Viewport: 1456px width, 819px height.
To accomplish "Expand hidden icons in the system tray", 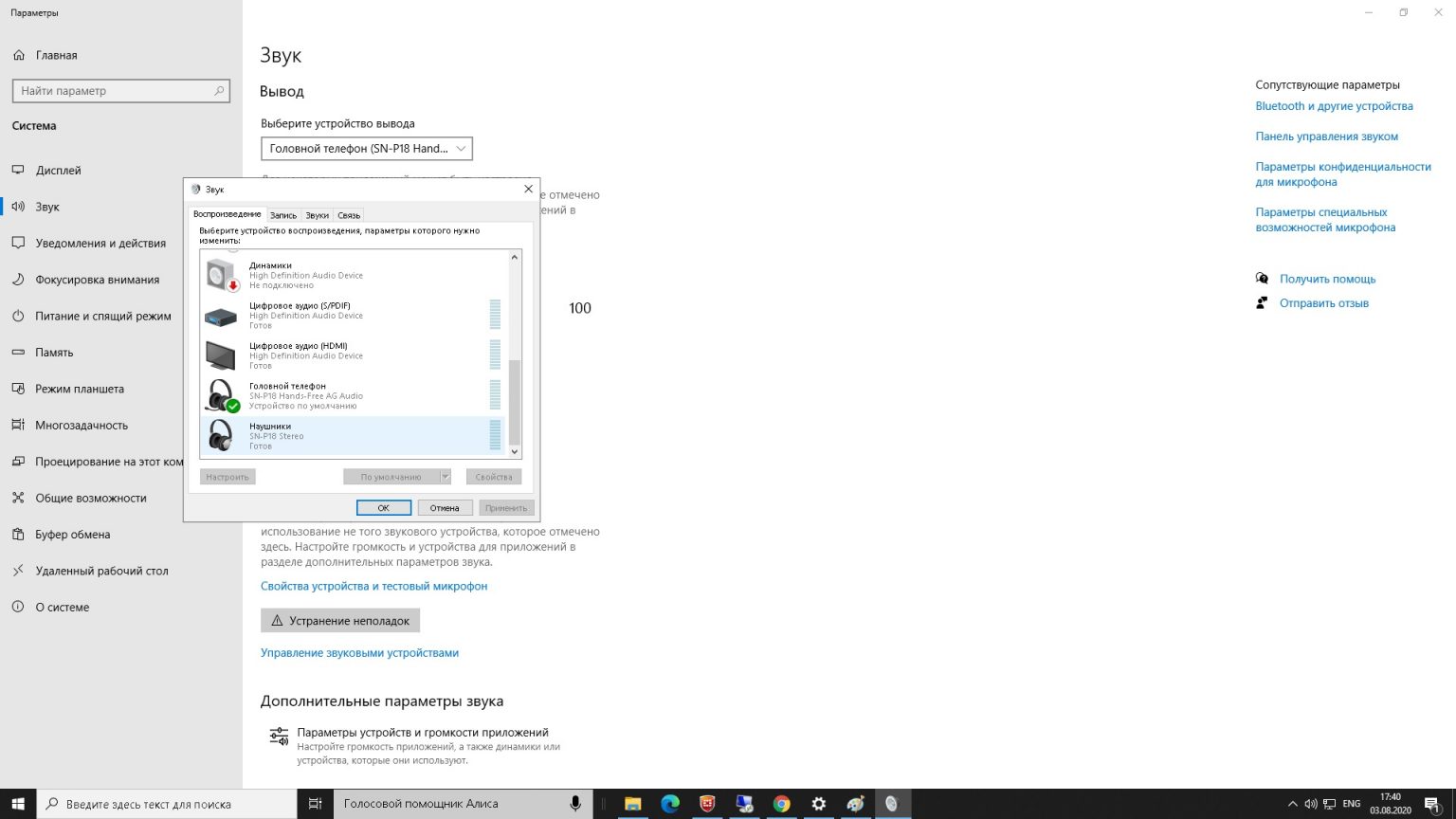I will [x=1292, y=803].
